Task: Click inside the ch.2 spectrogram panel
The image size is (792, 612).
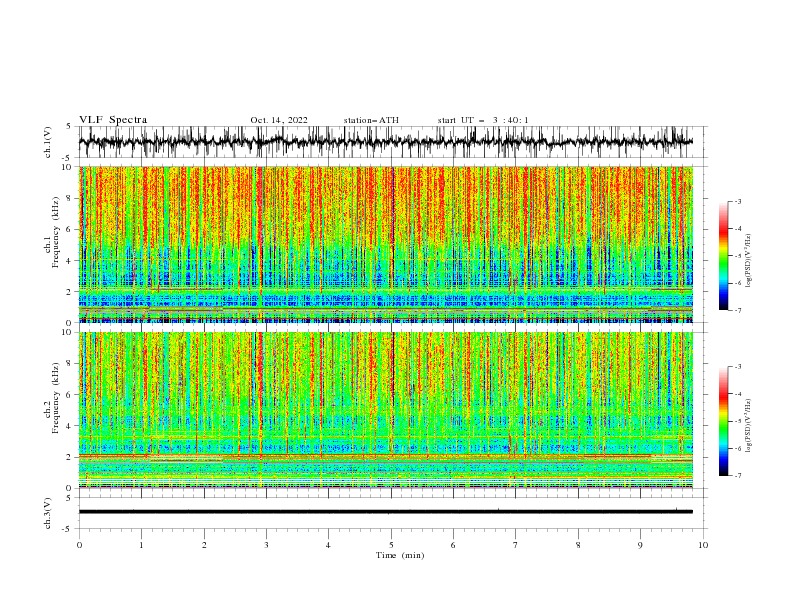Action: click(385, 410)
